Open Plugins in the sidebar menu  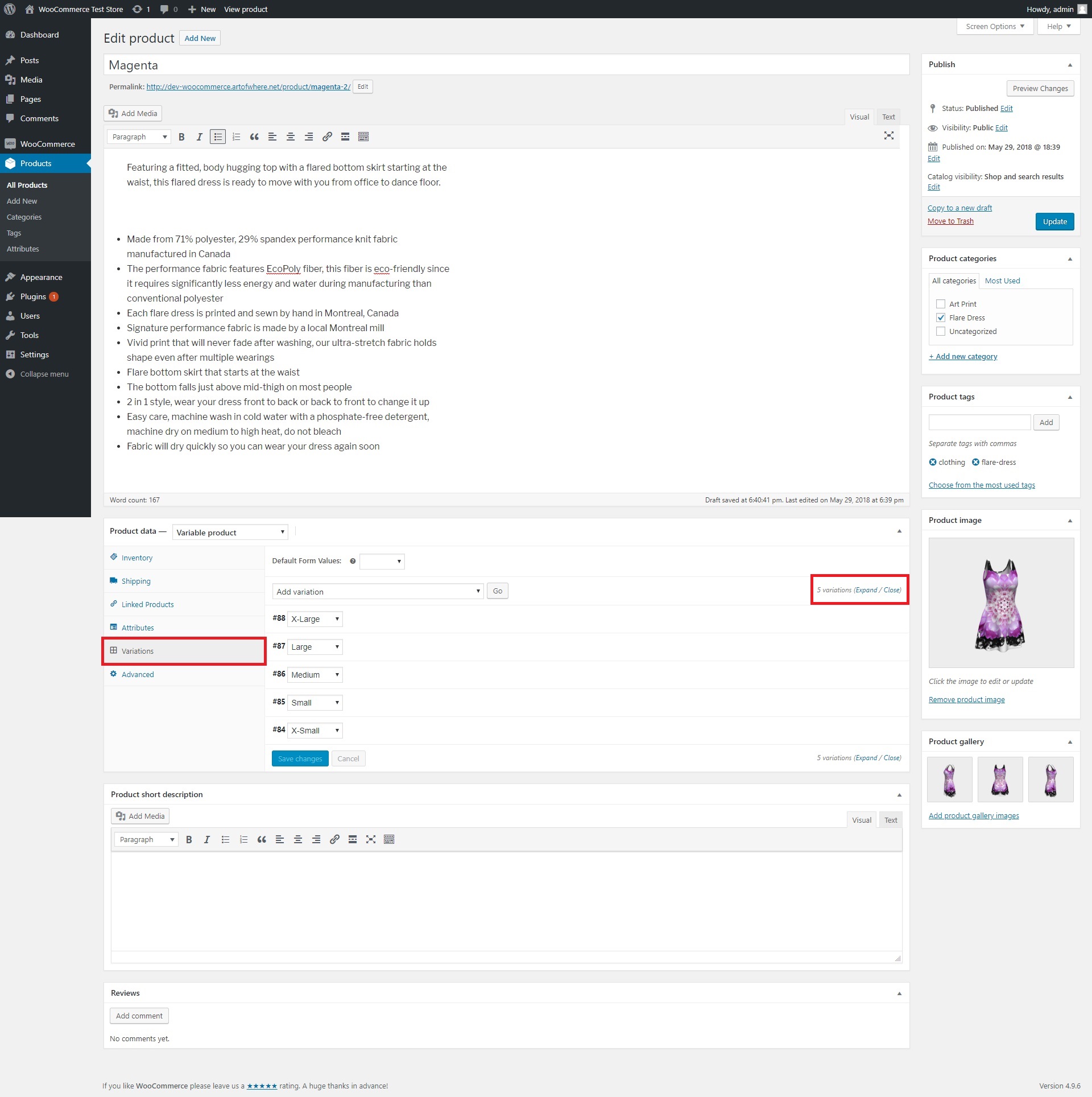[45, 296]
